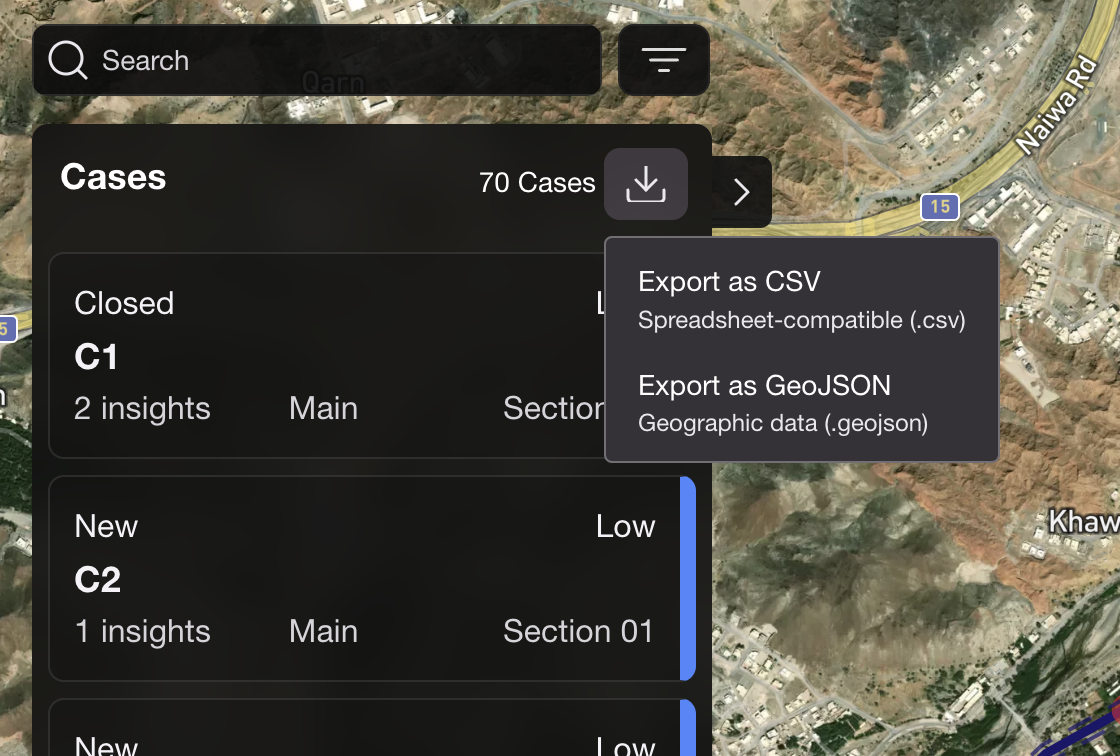The image size is (1120, 756).
Task: Click the magnifying glass search icon
Action: point(68,60)
